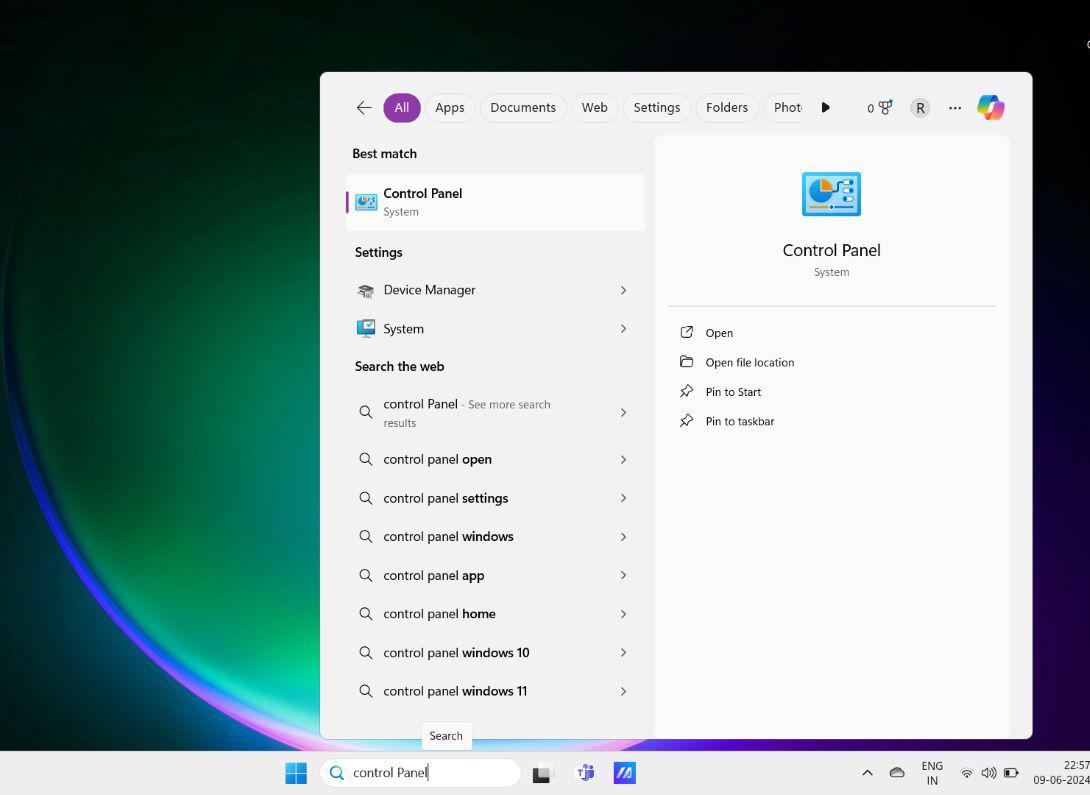Screen dimensions: 1090x795
Task: Choose Pin to Start
Action: (733, 392)
